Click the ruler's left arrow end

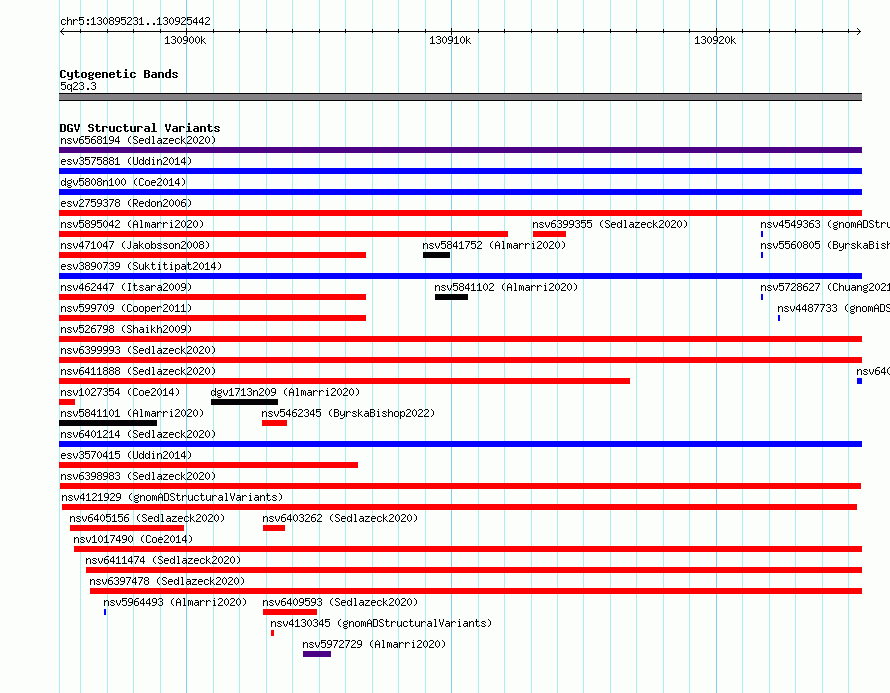click(x=62, y=32)
